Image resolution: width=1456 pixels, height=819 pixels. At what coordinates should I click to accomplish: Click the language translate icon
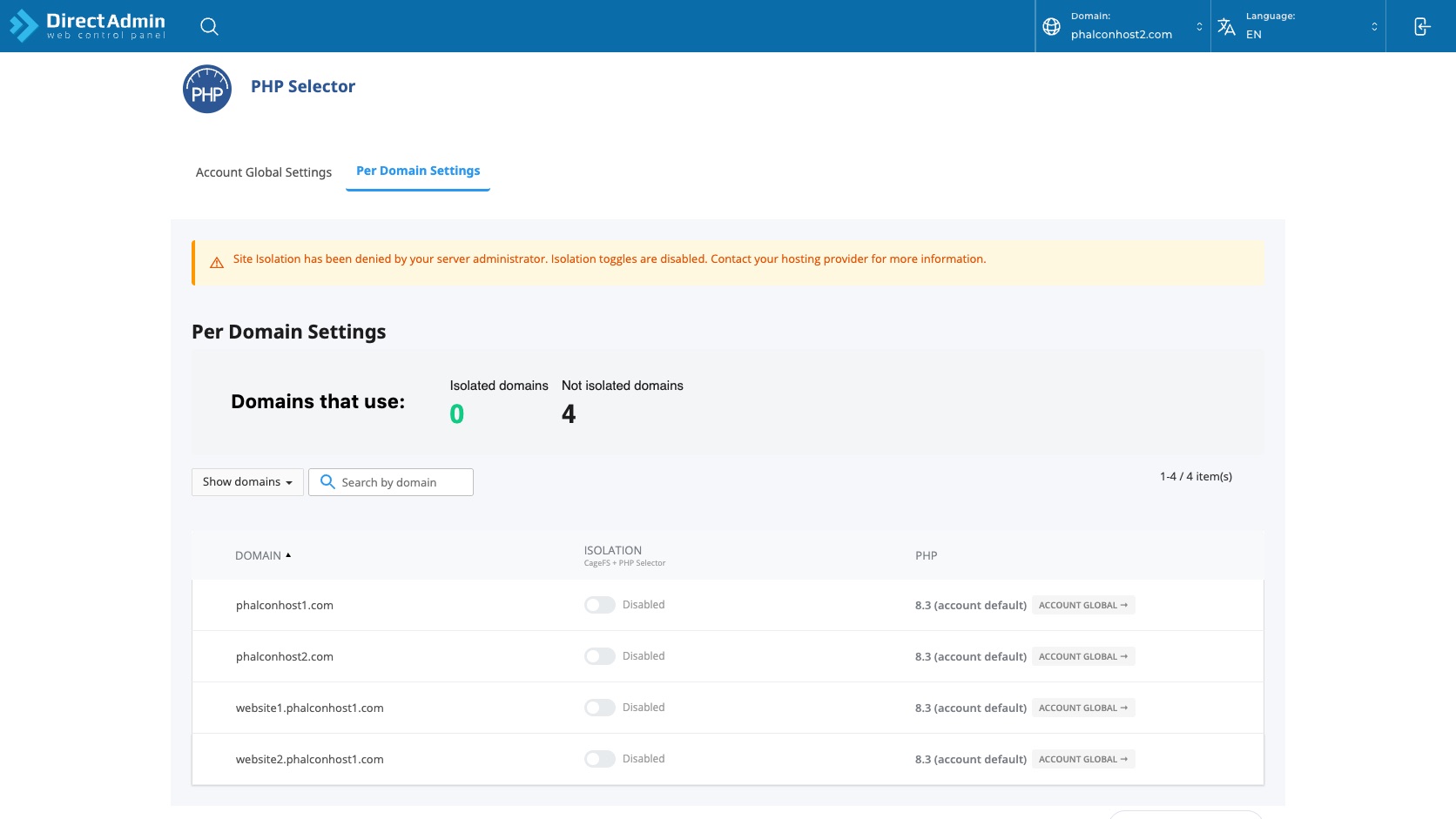(x=1226, y=26)
